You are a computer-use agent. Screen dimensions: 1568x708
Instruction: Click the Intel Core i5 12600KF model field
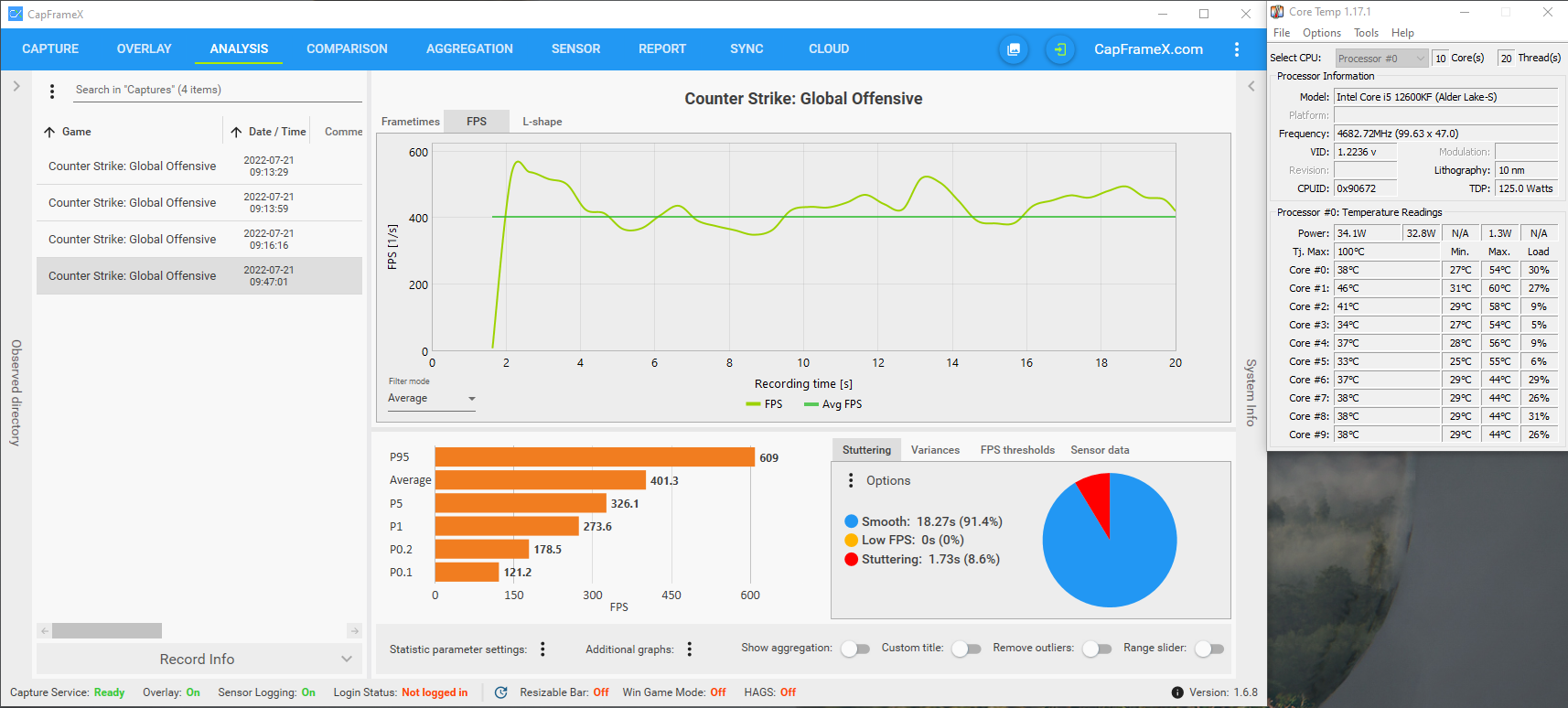point(1445,97)
